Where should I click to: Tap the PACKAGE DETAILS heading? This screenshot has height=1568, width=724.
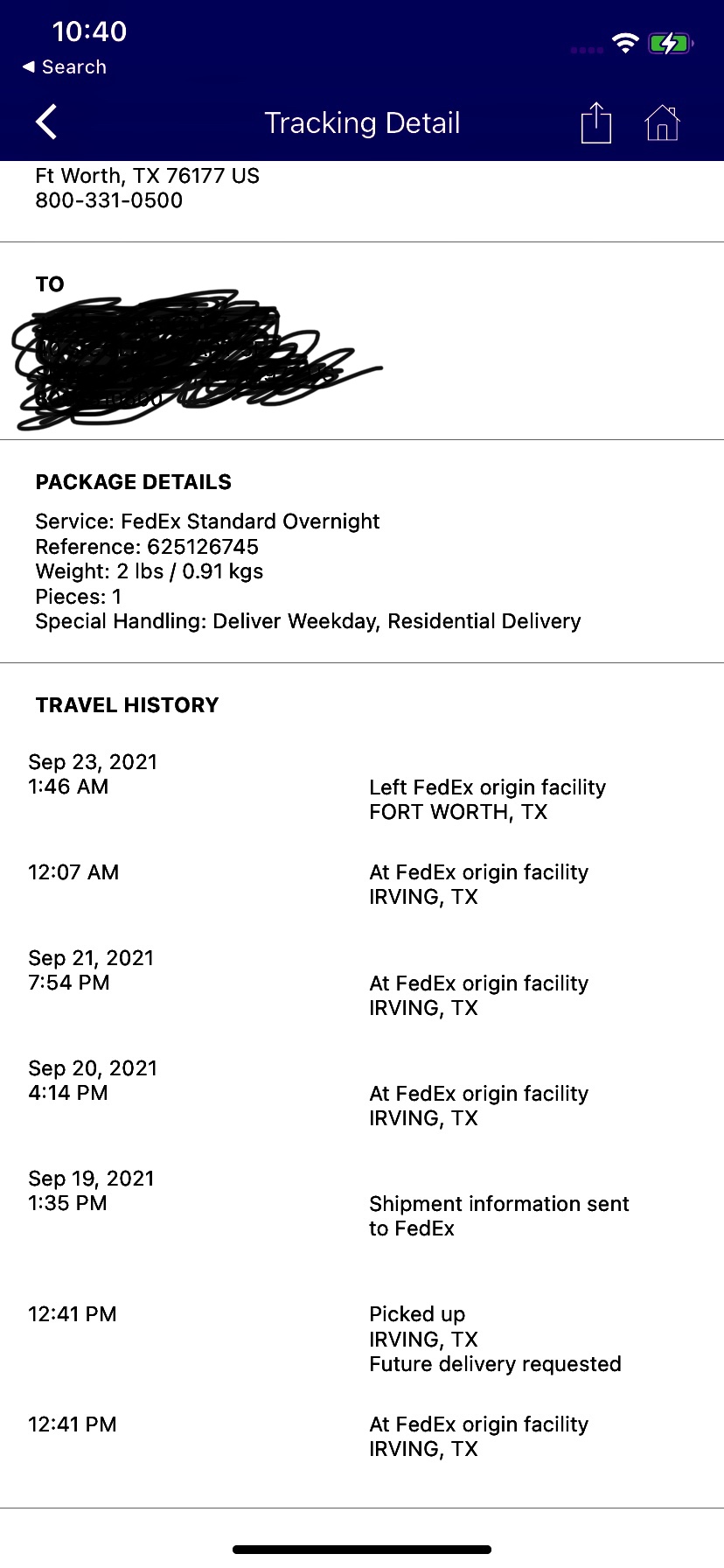pyautogui.click(x=134, y=482)
